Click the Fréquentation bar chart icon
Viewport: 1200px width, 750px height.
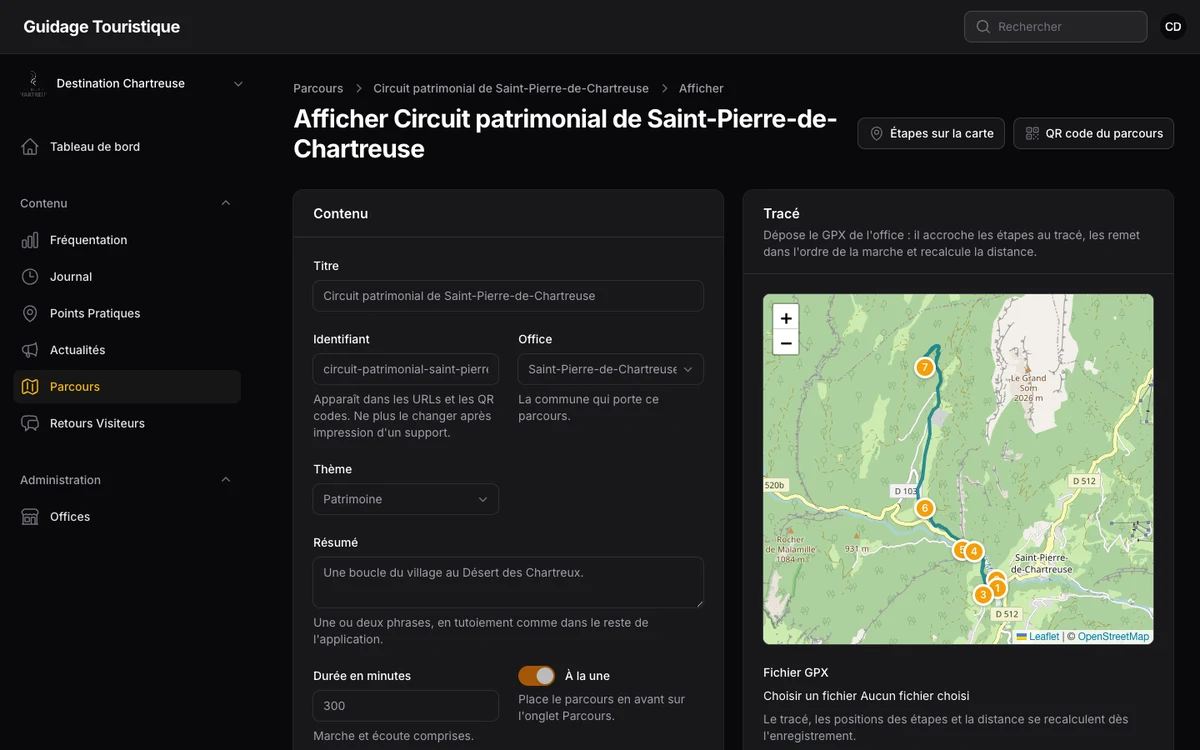(x=30, y=240)
